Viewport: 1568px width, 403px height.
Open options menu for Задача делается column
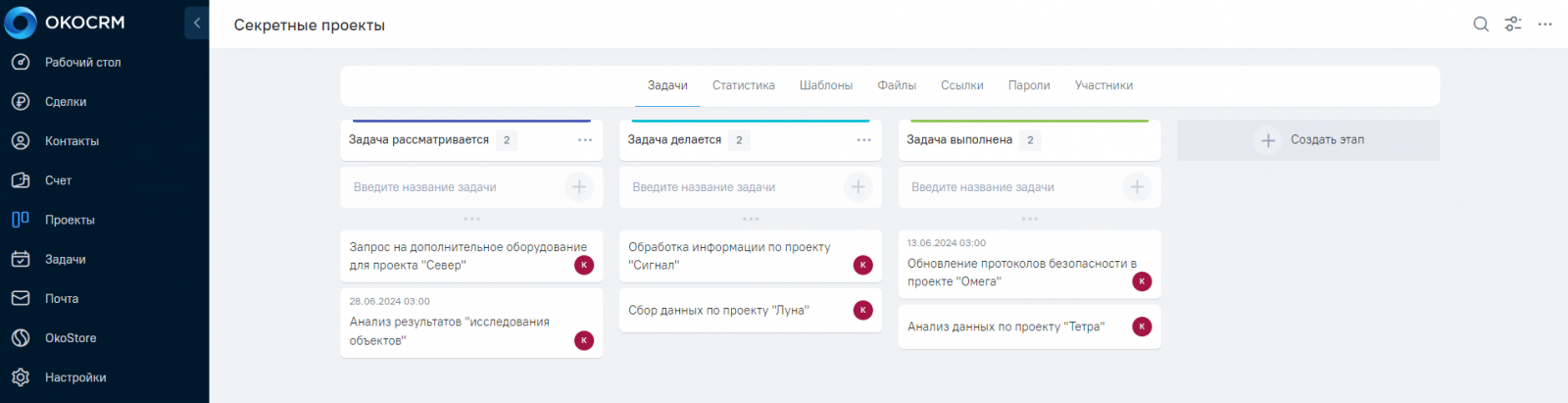coord(863,140)
